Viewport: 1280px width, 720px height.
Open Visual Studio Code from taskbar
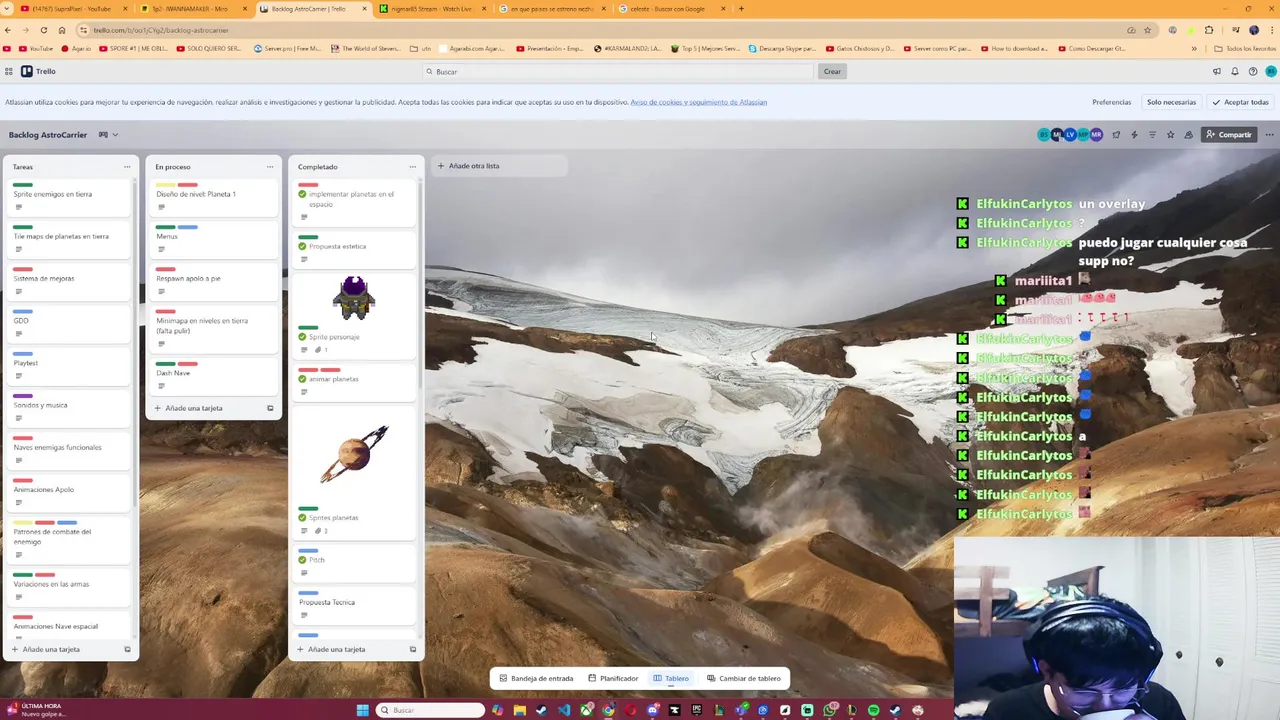(565, 710)
